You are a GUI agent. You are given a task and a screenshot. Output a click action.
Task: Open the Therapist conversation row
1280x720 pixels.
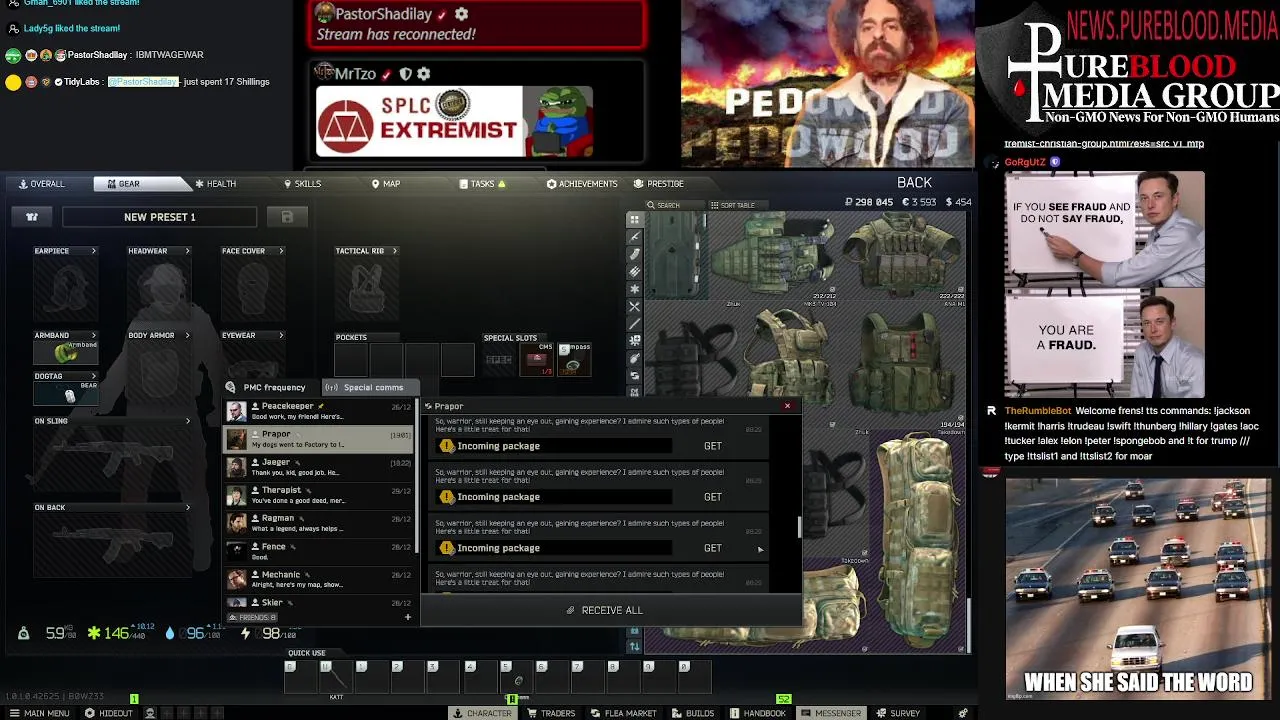click(319, 495)
